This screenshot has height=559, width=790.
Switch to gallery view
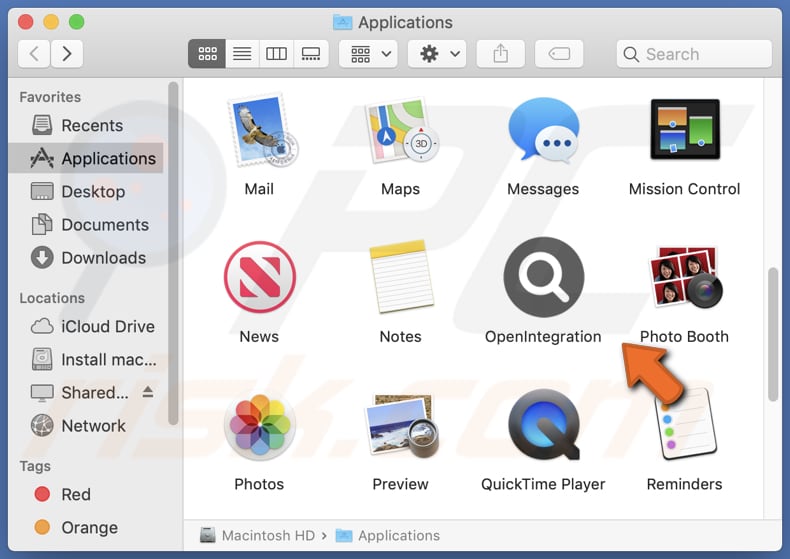[x=311, y=53]
